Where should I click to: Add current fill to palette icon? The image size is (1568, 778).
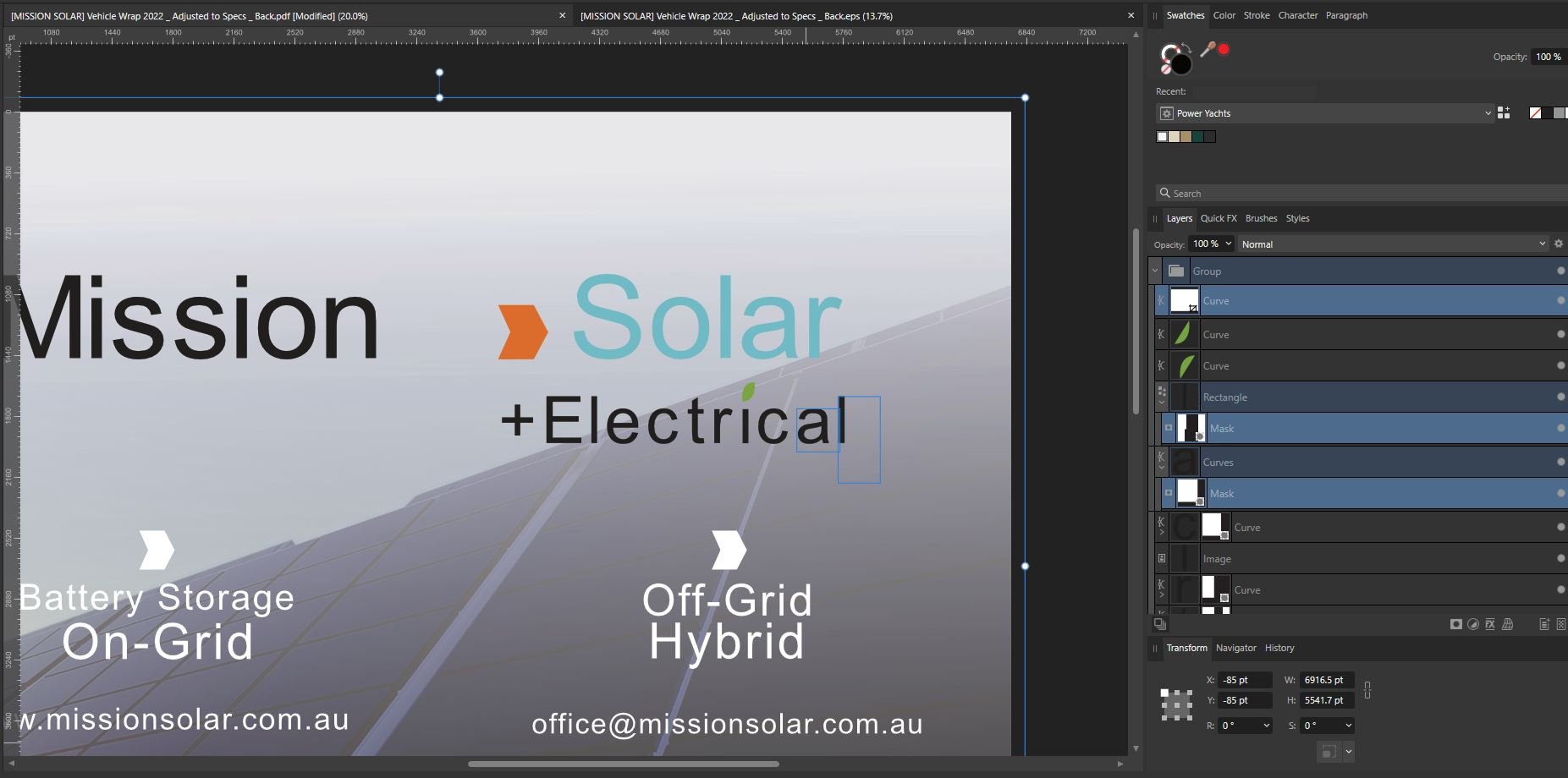1504,112
